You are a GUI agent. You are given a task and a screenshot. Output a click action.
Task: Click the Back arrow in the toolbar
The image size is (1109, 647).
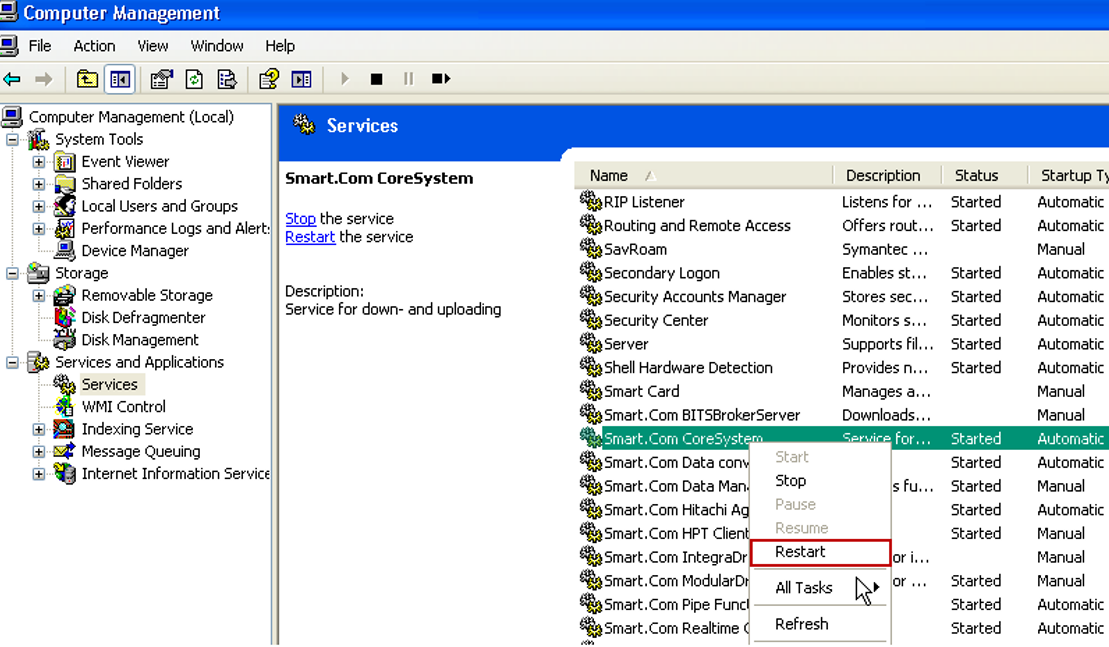pyautogui.click(x=11, y=79)
